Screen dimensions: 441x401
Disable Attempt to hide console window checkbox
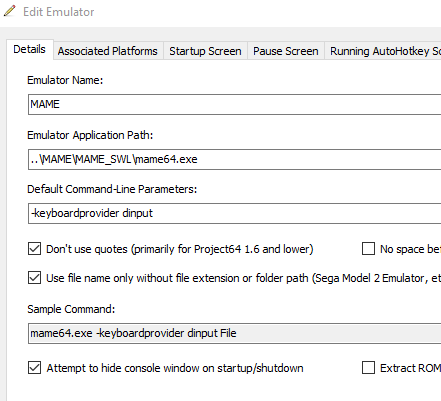point(35,368)
